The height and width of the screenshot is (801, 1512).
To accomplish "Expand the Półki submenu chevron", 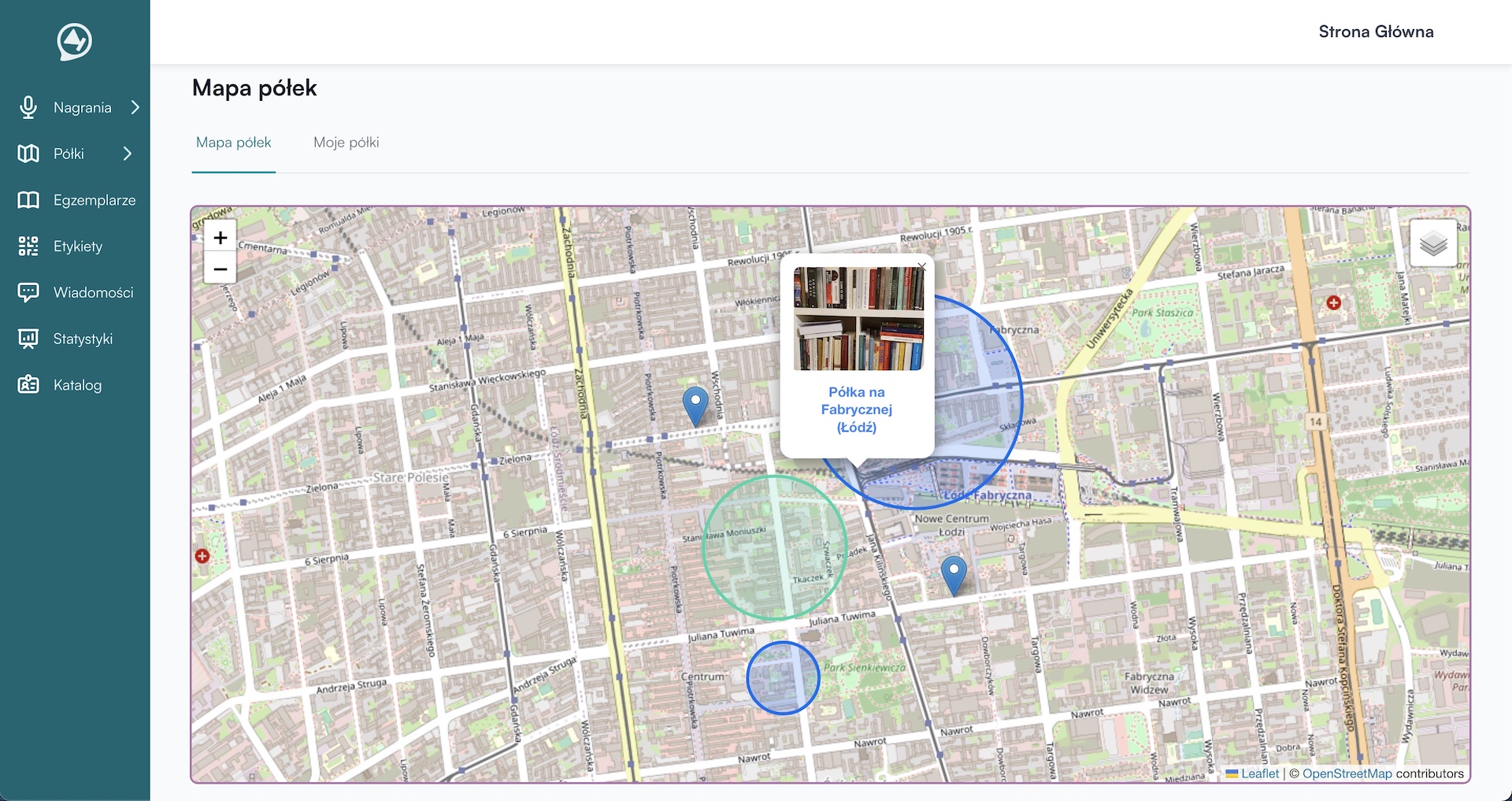I will tap(128, 154).
